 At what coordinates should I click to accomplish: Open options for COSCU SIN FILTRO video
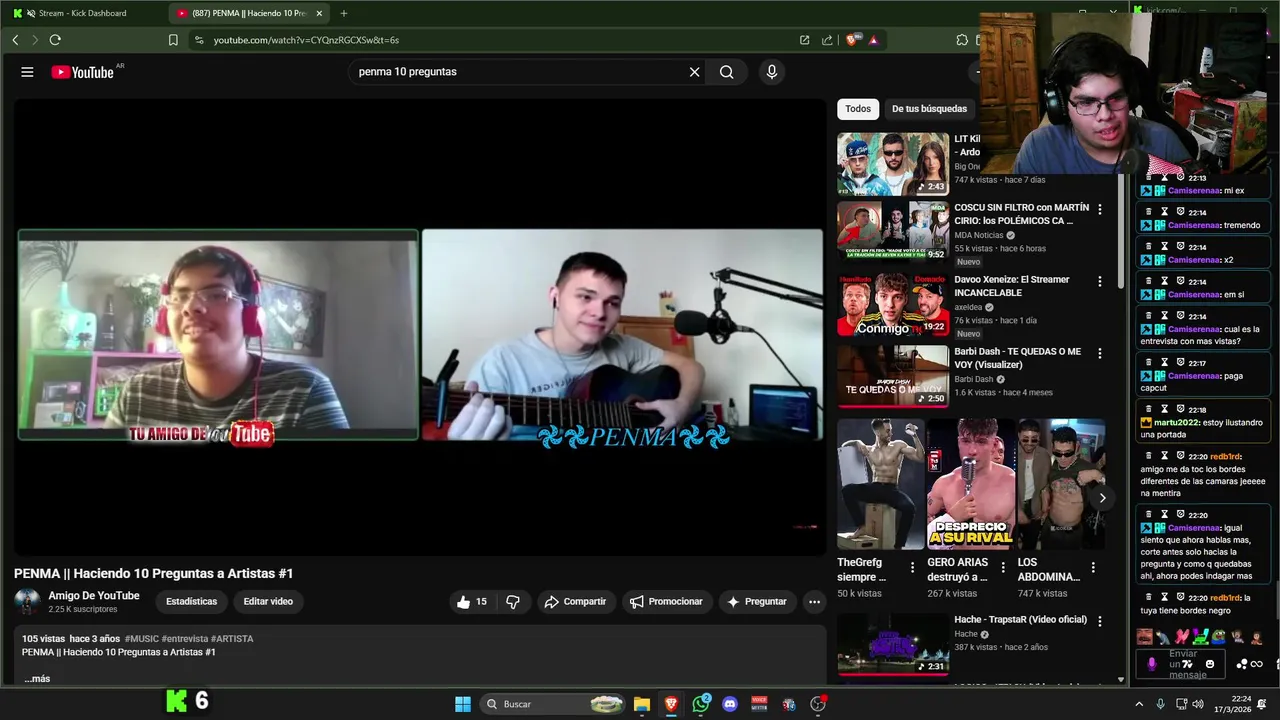point(1100,210)
